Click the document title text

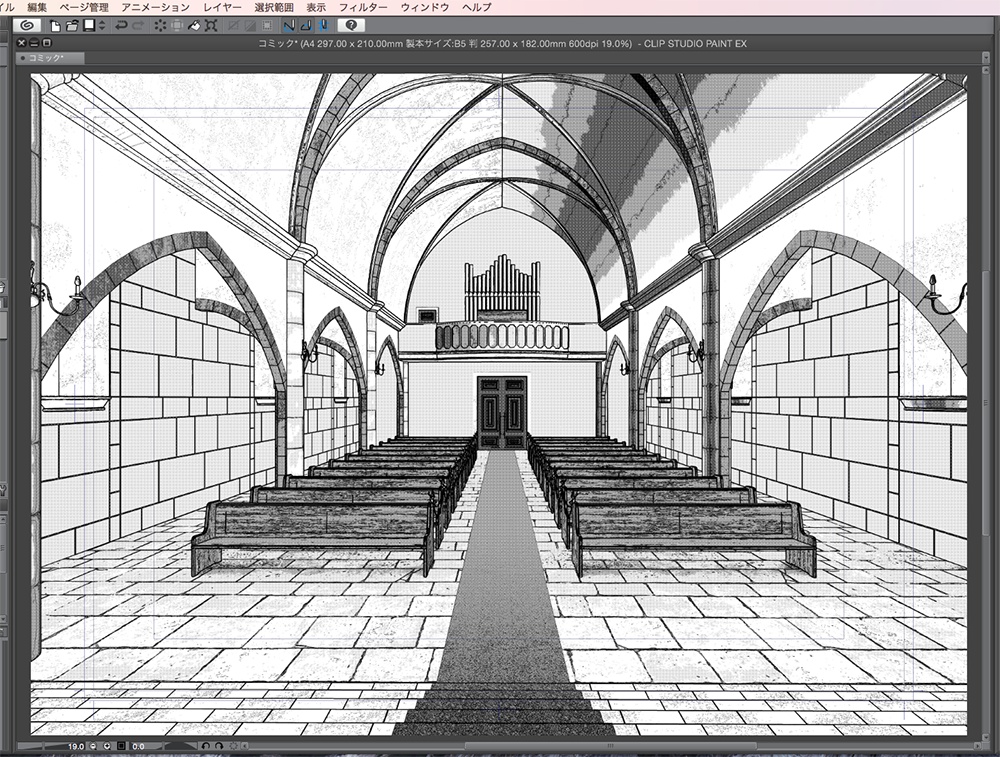502,43
